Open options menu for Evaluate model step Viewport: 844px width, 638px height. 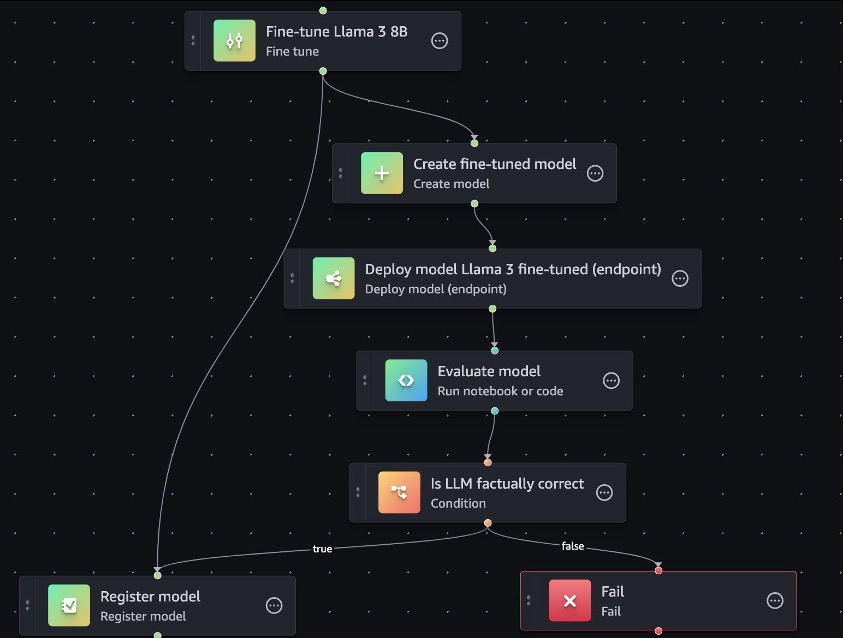click(611, 381)
